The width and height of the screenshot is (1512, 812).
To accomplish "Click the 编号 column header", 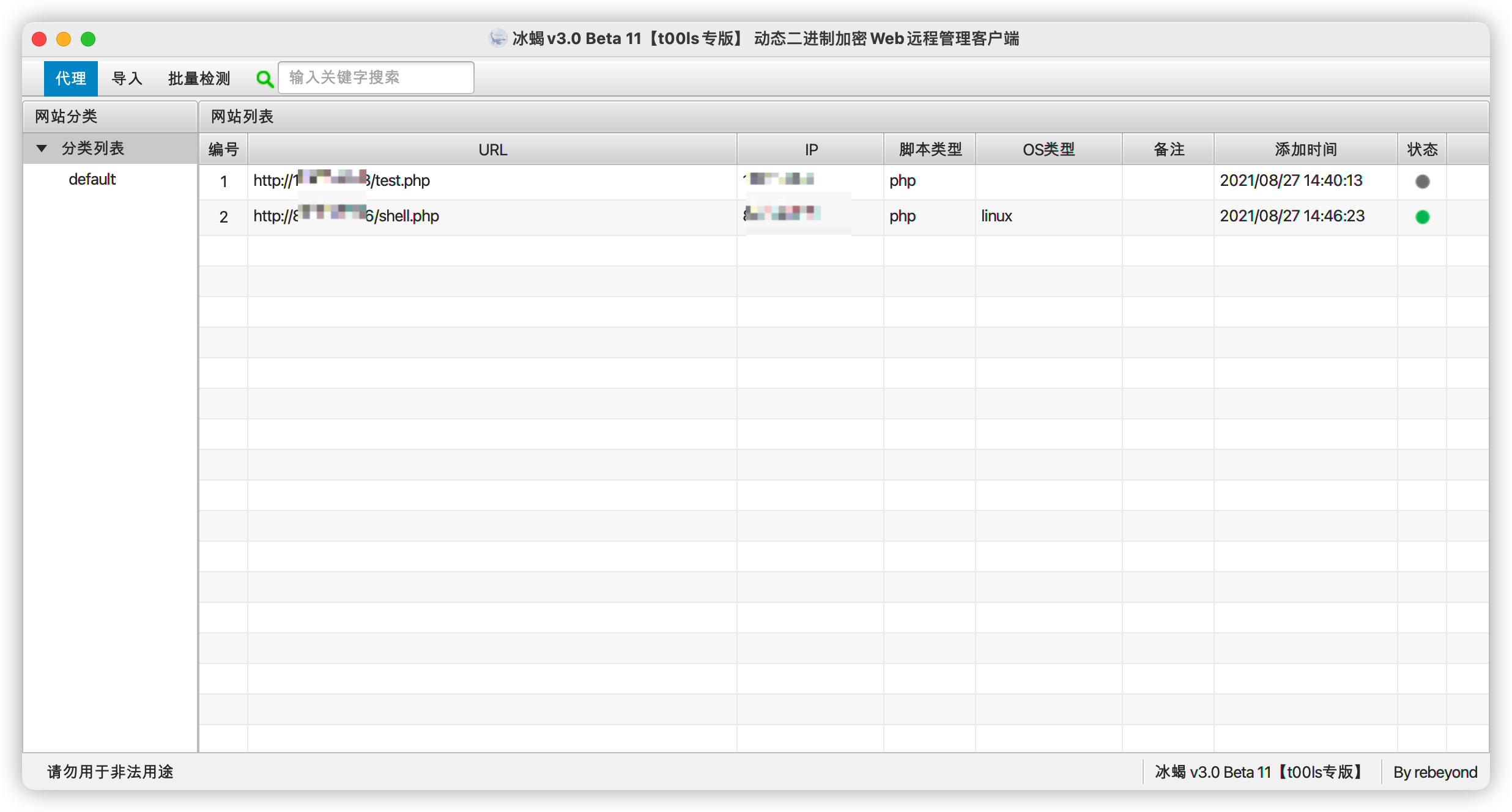I will [223, 150].
